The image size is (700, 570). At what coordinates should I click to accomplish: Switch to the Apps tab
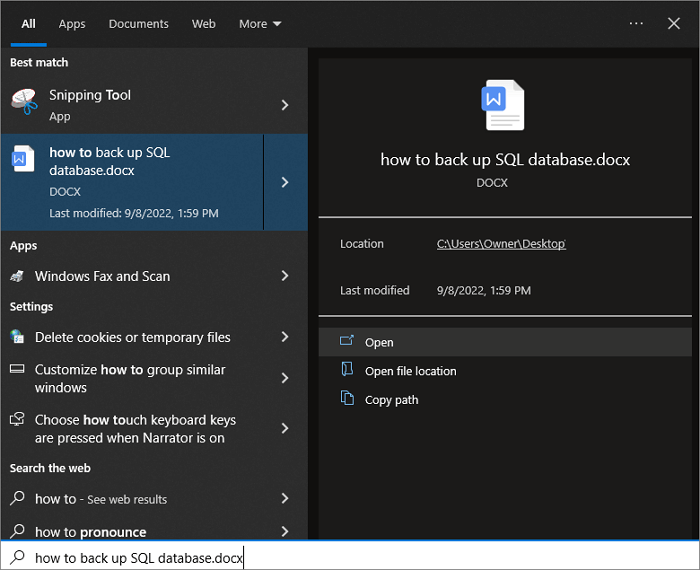pyautogui.click(x=72, y=24)
